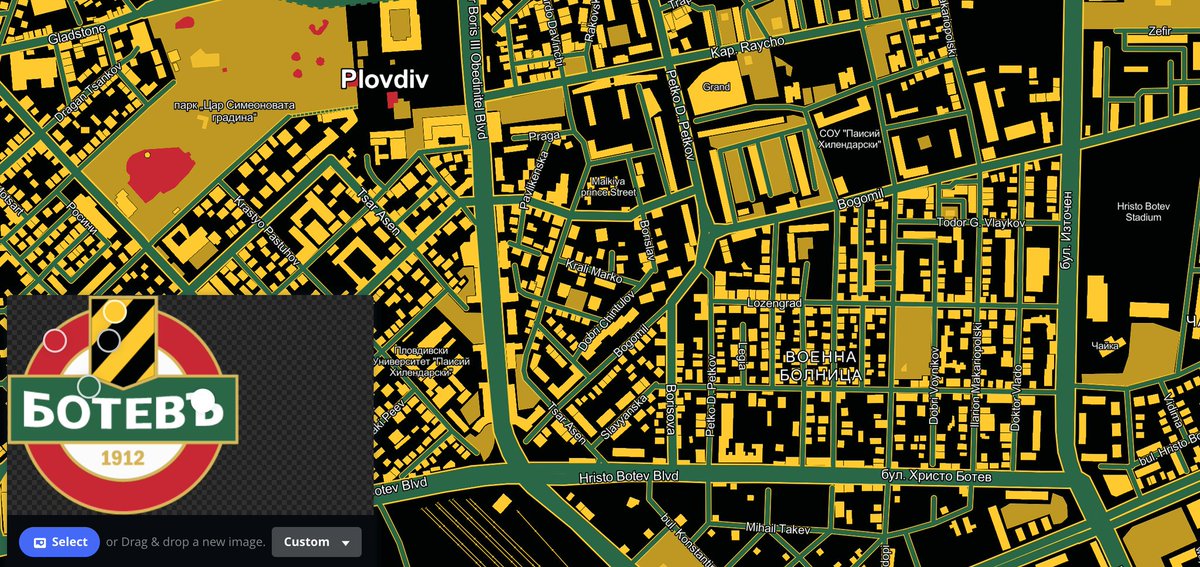Click the Hristo Botev Stadium label
Screen dimensions: 1200x567
pos(1142,211)
